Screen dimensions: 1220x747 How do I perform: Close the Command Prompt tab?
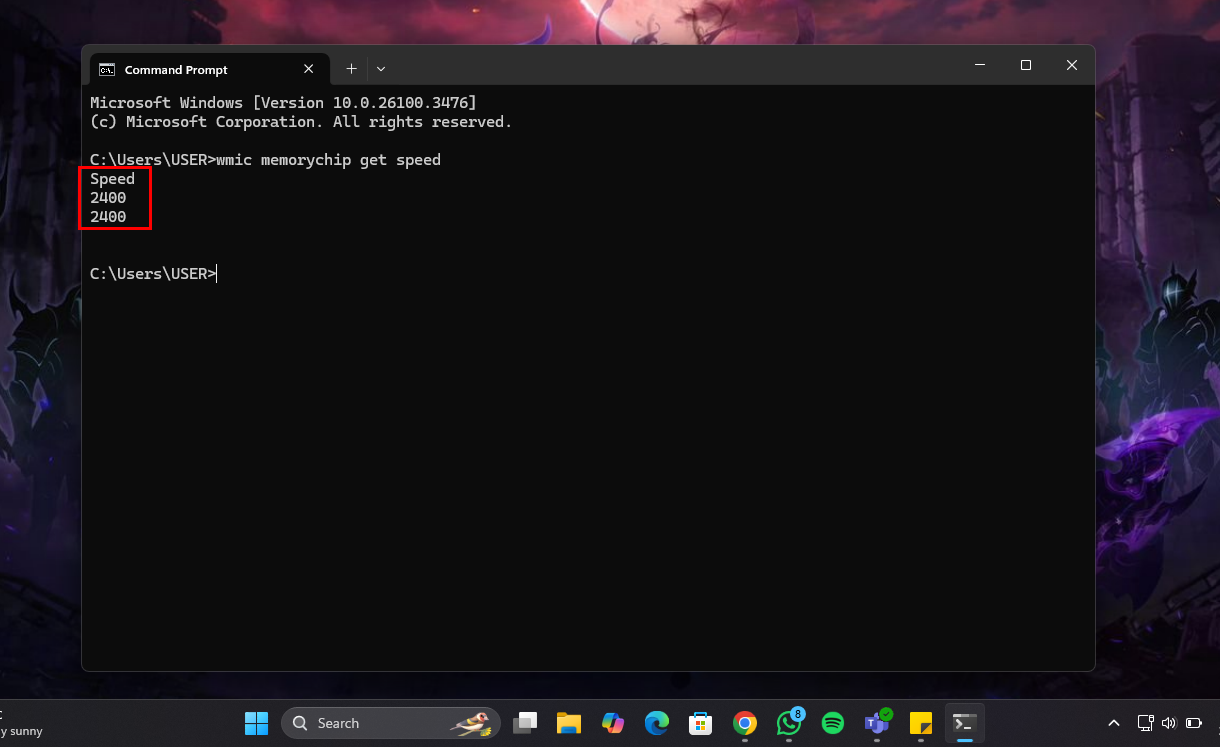pos(309,69)
